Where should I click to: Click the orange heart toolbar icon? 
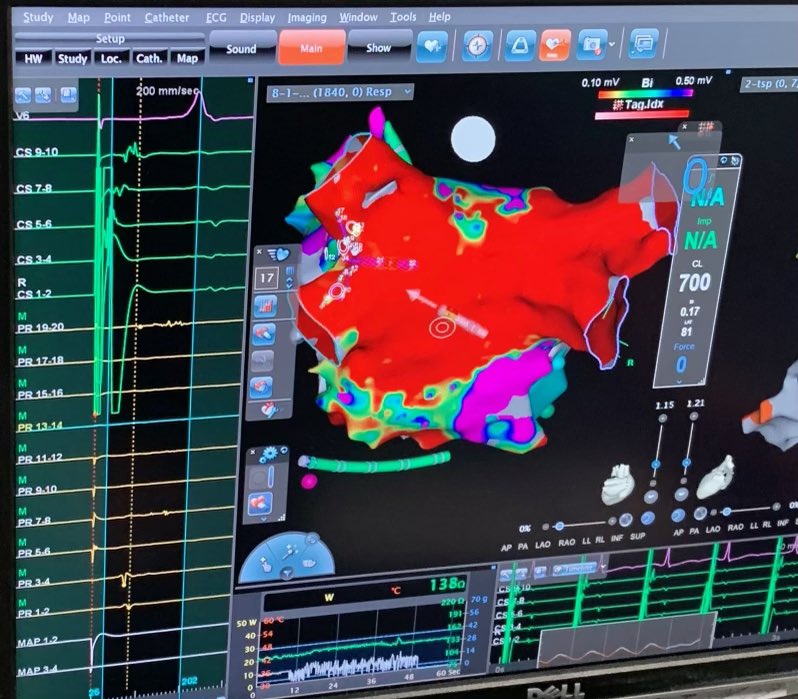pos(554,45)
